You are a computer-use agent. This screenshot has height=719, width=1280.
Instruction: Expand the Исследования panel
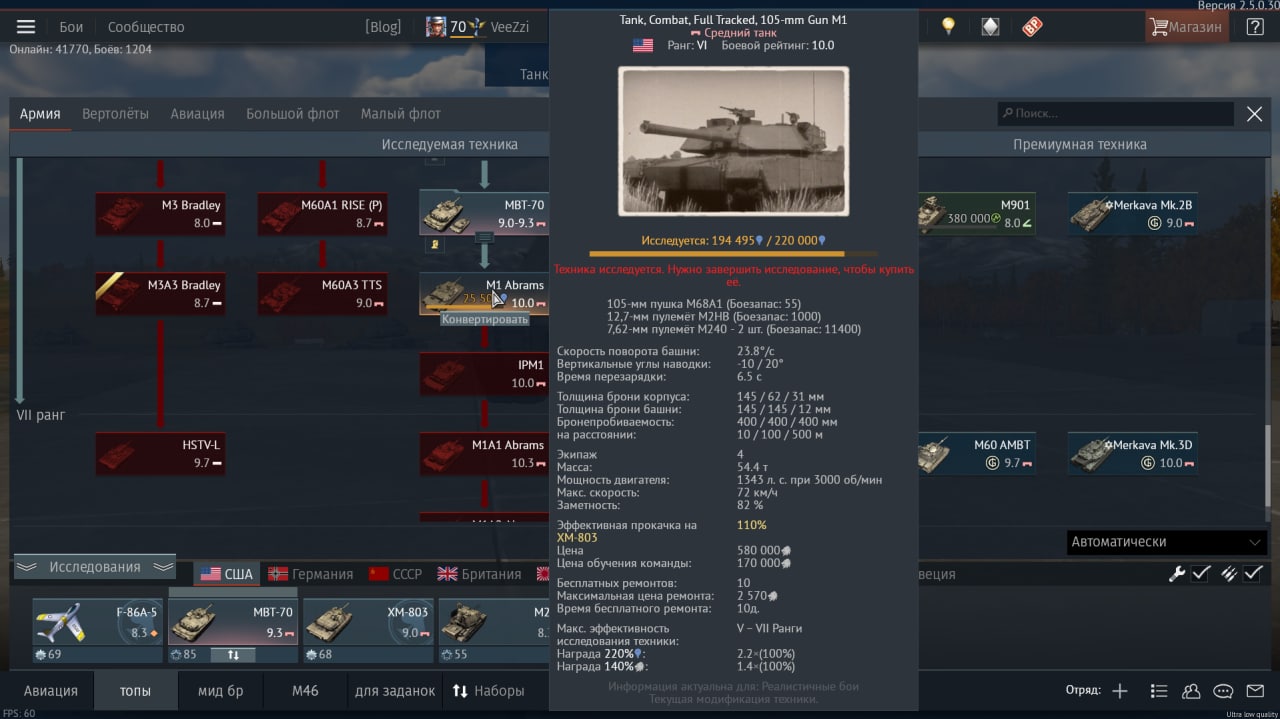pyautogui.click(x=95, y=567)
